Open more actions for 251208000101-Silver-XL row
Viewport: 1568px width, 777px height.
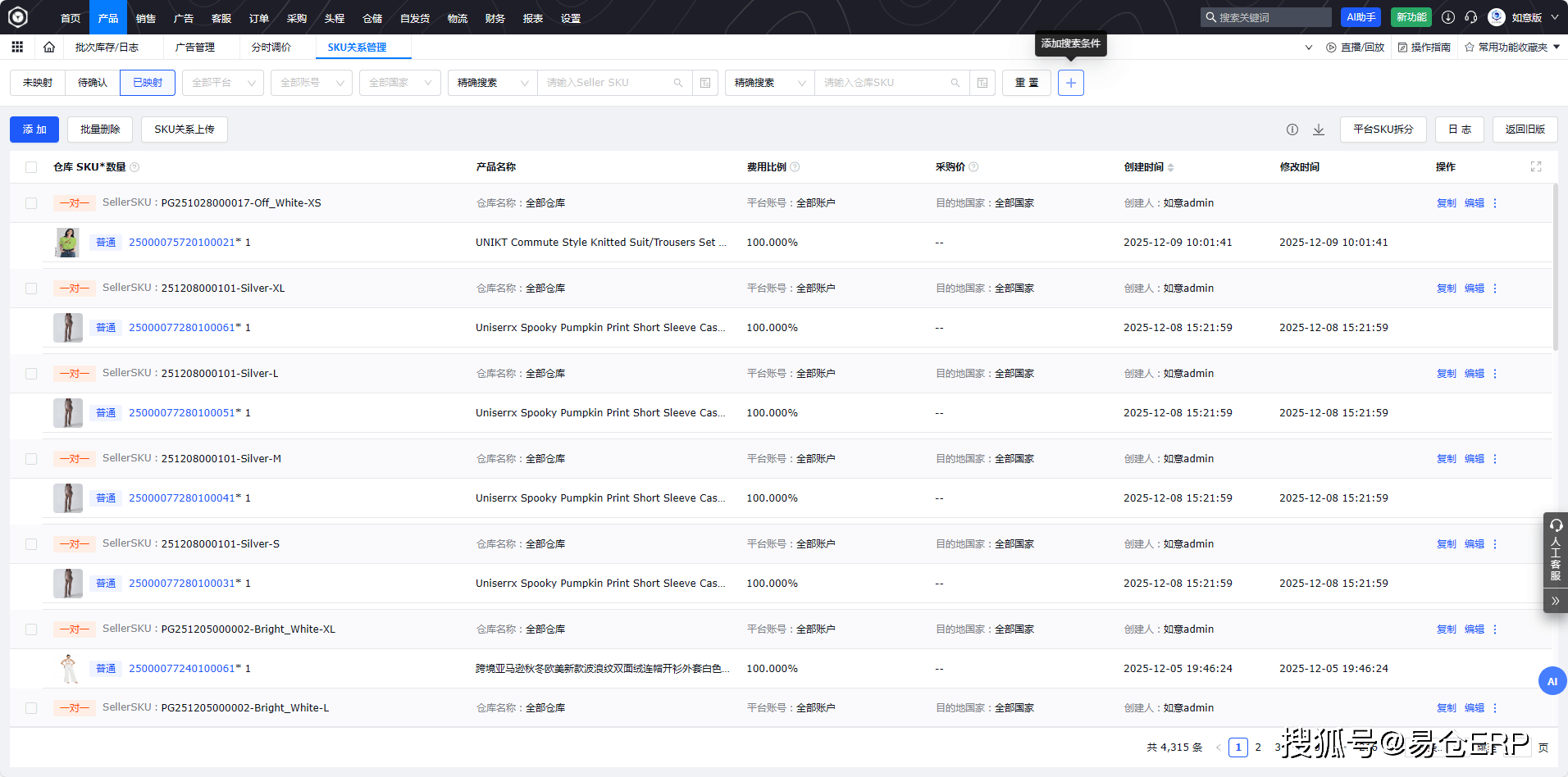pos(1495,289)
